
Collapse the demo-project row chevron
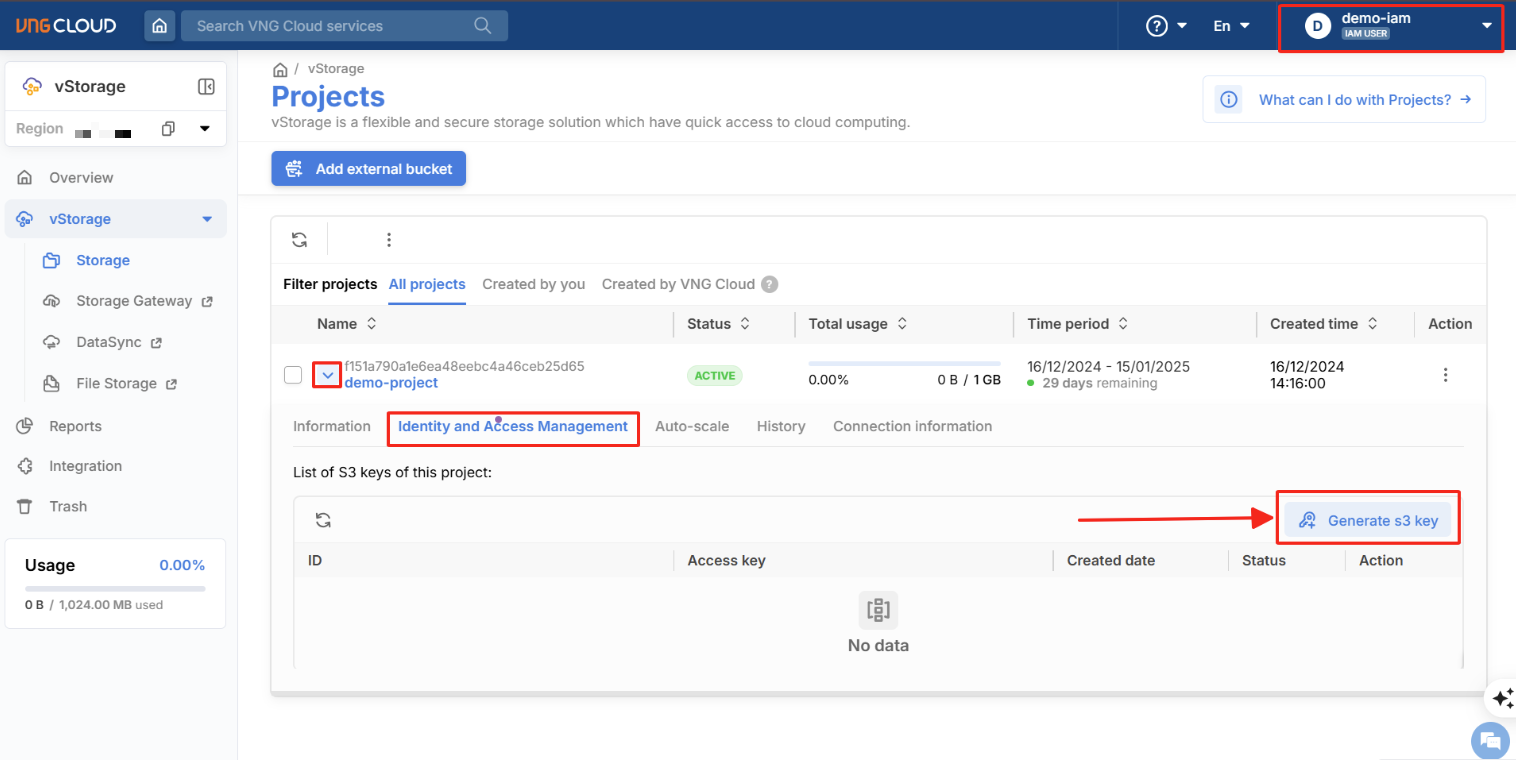[x=327, y=375]
